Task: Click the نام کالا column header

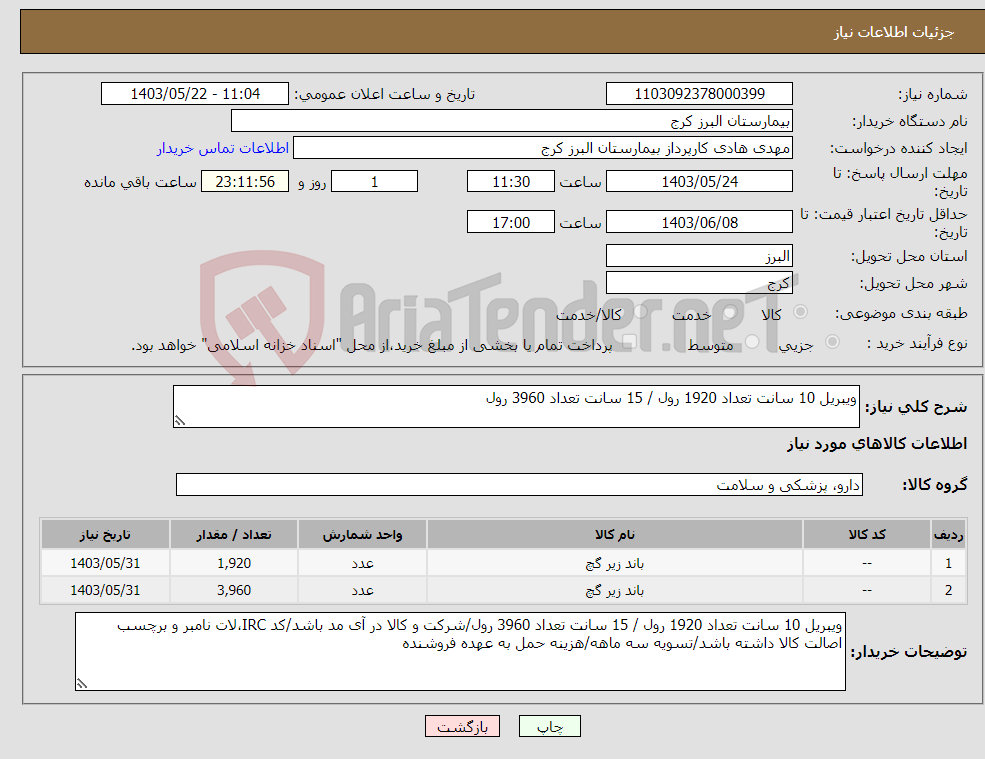Action: (615, 534)
